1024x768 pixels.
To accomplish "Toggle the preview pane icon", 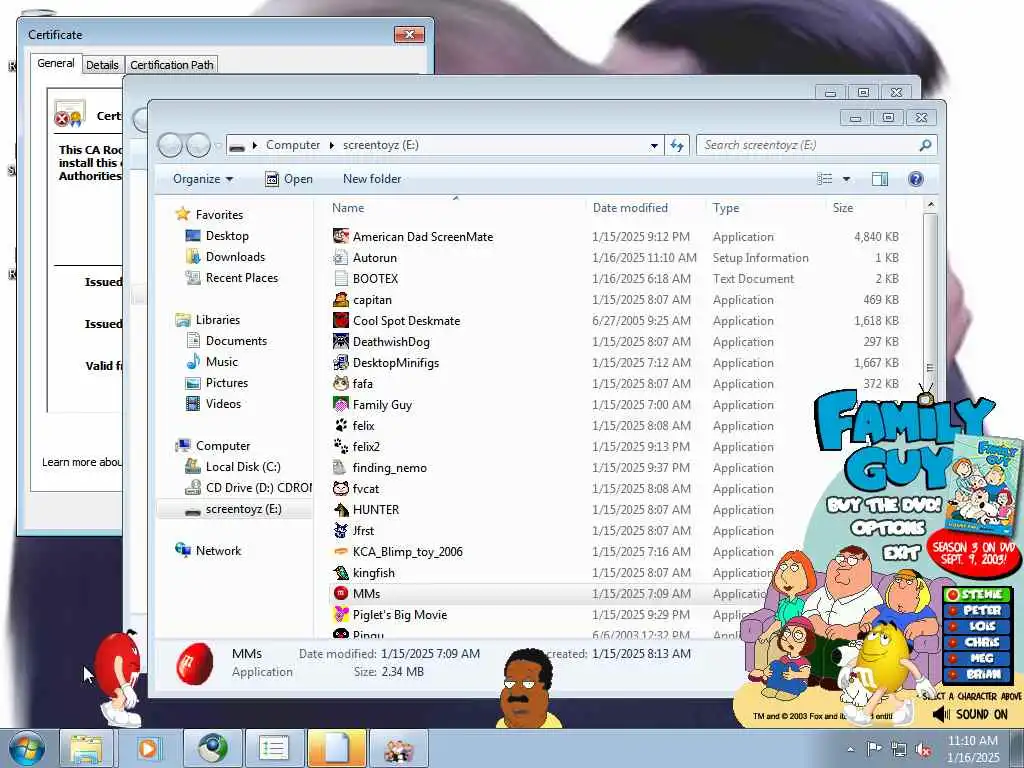I will [x=880, y=179].
